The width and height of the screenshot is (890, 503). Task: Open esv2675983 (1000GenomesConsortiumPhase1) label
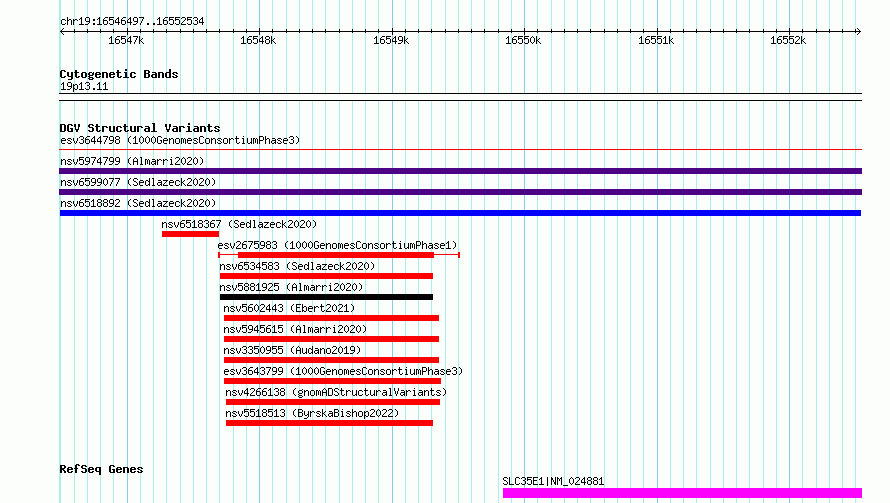click(337, 245)
